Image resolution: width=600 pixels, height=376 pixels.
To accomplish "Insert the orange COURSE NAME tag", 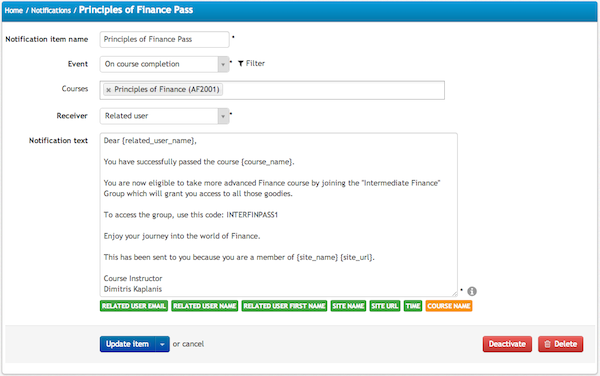I will pos(449,306).
